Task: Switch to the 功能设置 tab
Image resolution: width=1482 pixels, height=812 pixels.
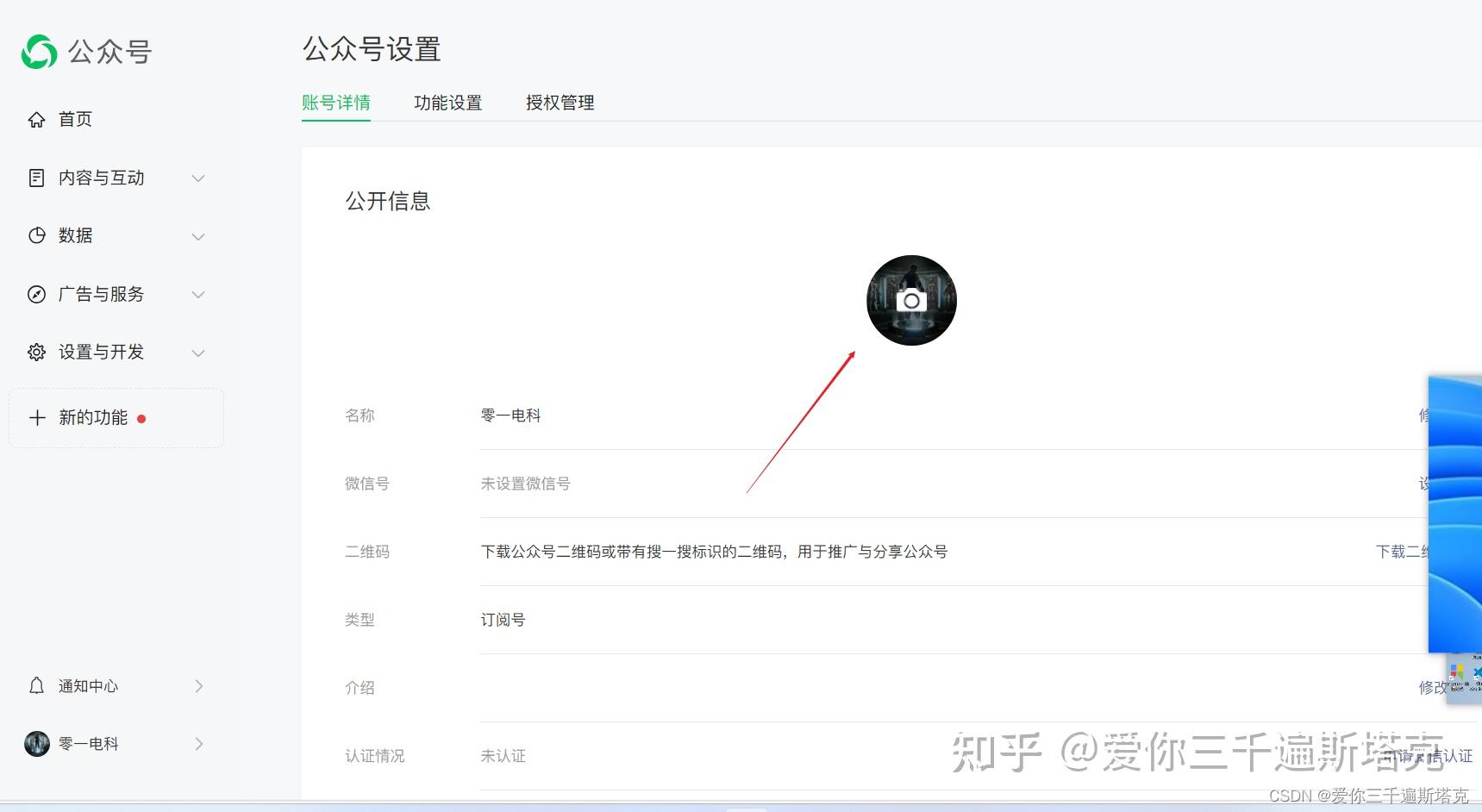Action: [448, 103]
